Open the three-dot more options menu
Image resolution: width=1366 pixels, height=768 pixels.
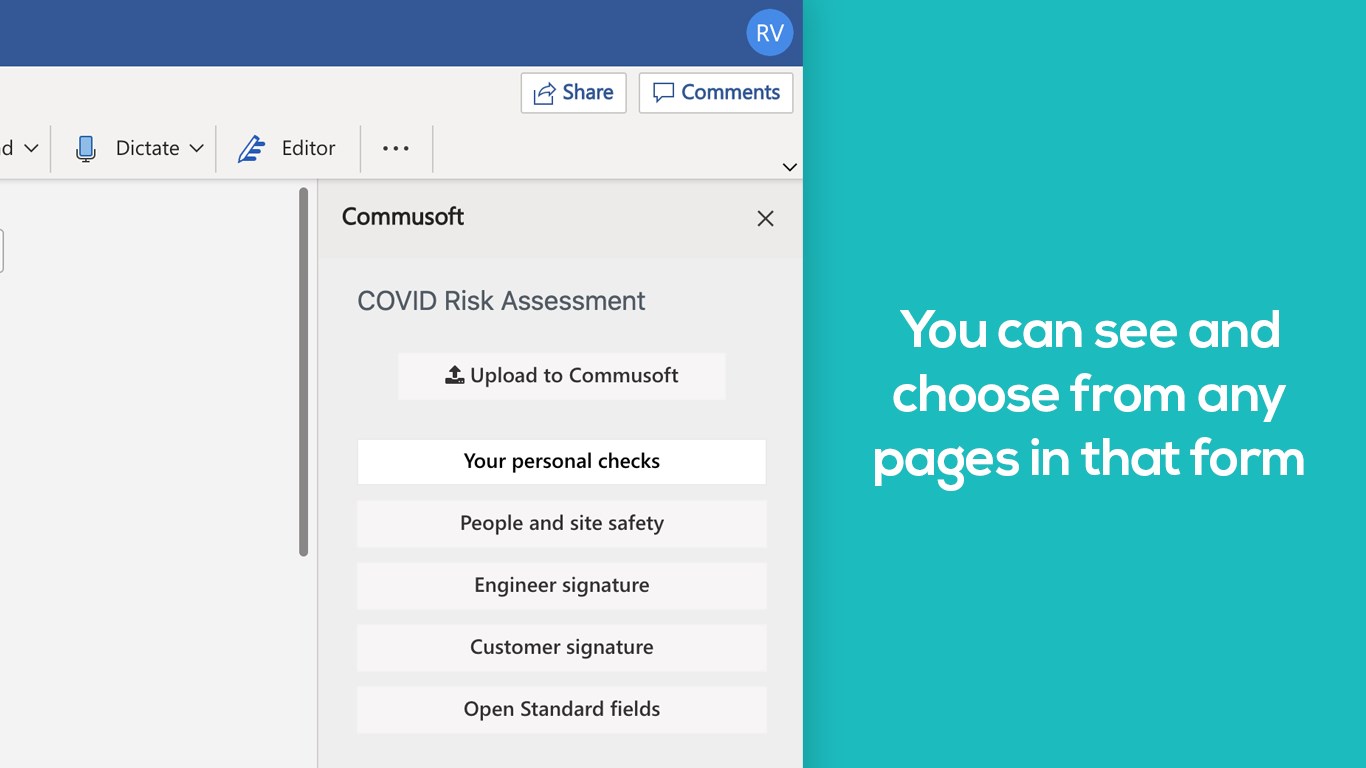396,149
